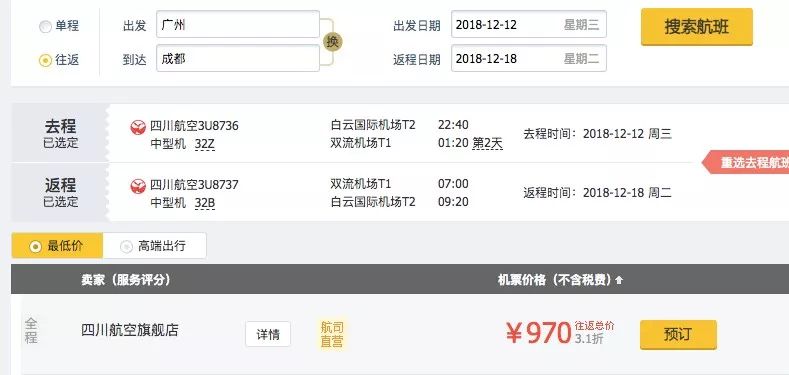Screen dimensions: 789x375
Task: Click 预订 to book the ¥970 ticket
Action: (x=678, y=334)
